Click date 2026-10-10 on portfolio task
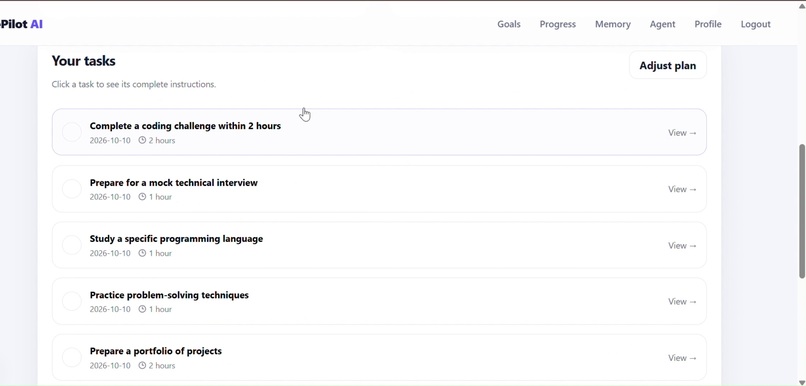Viewport: 806px width, 386px height. 110,365
